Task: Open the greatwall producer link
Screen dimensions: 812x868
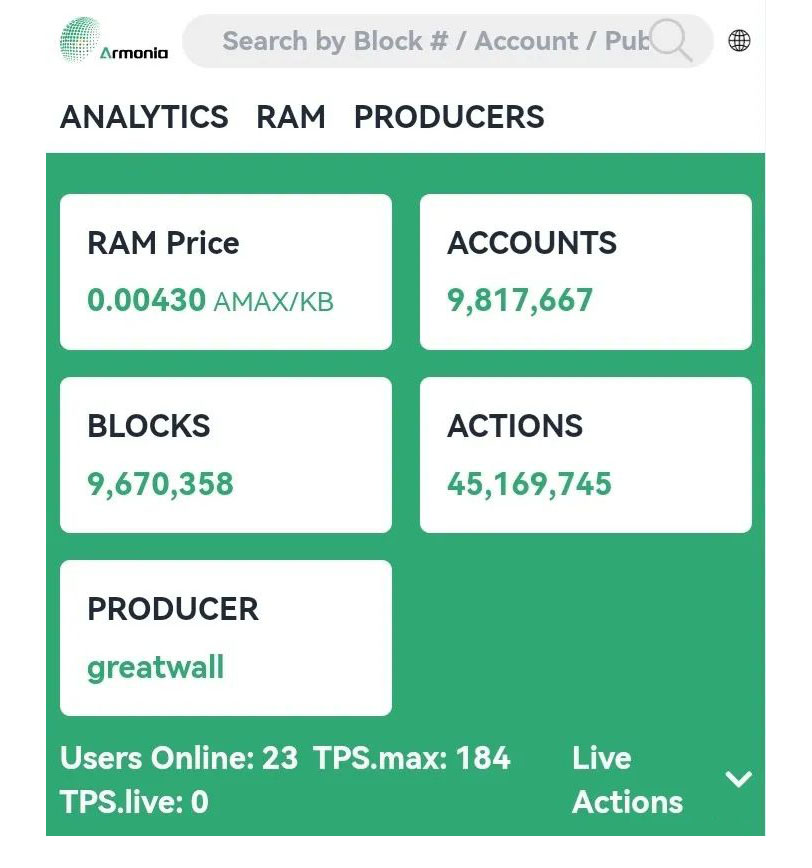Action: 155,667
